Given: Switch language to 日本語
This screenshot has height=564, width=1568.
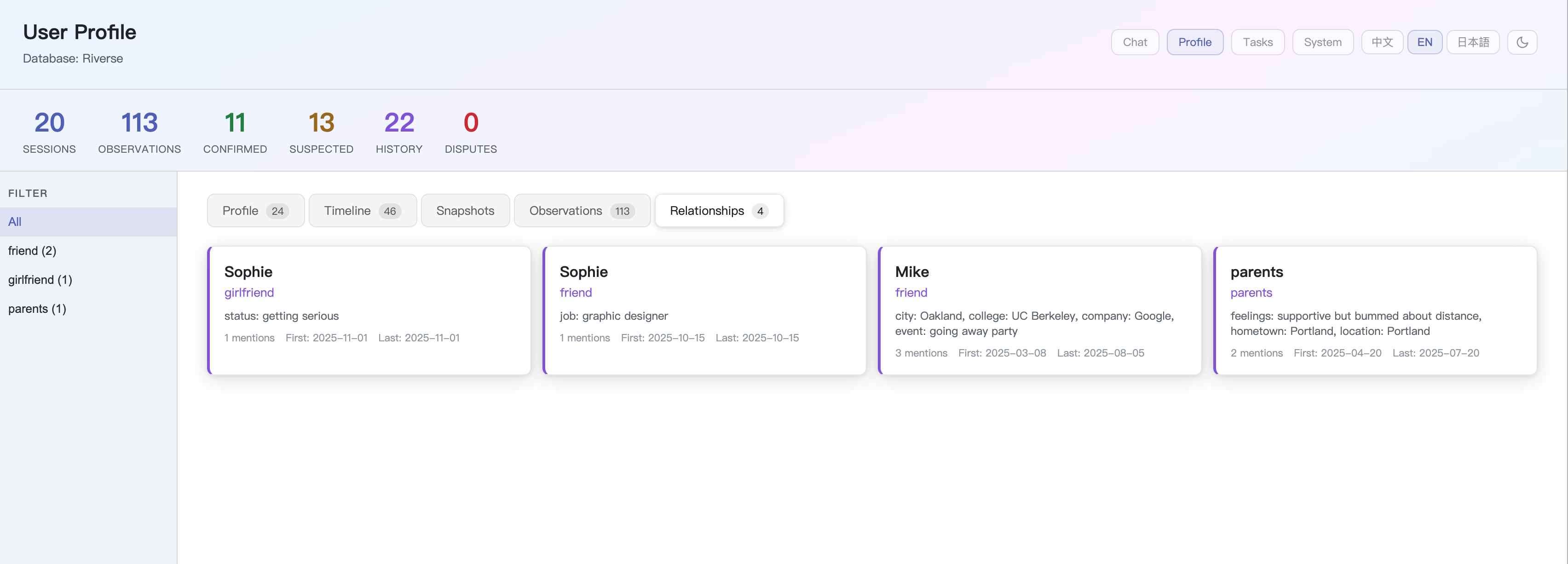Looking at the screenshot, I should 1472,42.
